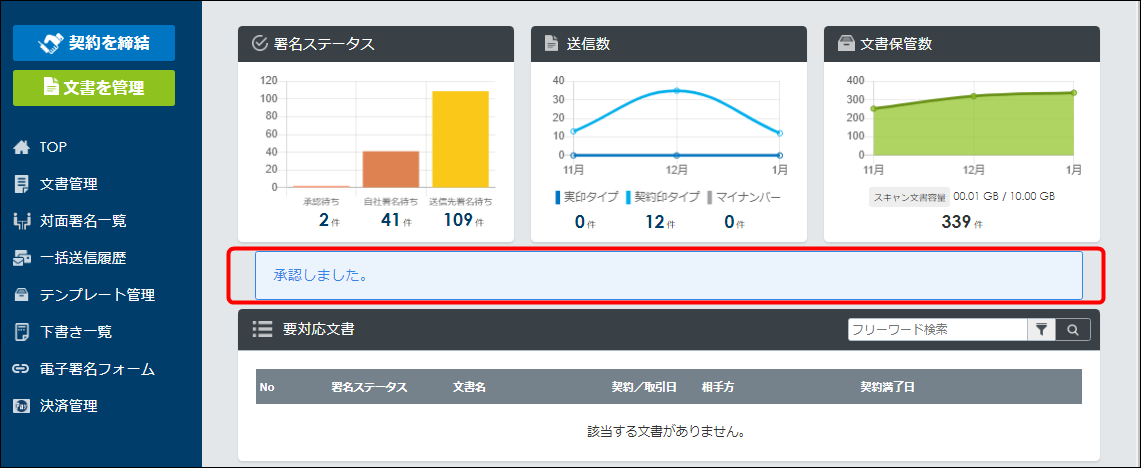Open 電子署名フォーム menu label
This screenshot has height=468, width=1141.
(98, 369)
